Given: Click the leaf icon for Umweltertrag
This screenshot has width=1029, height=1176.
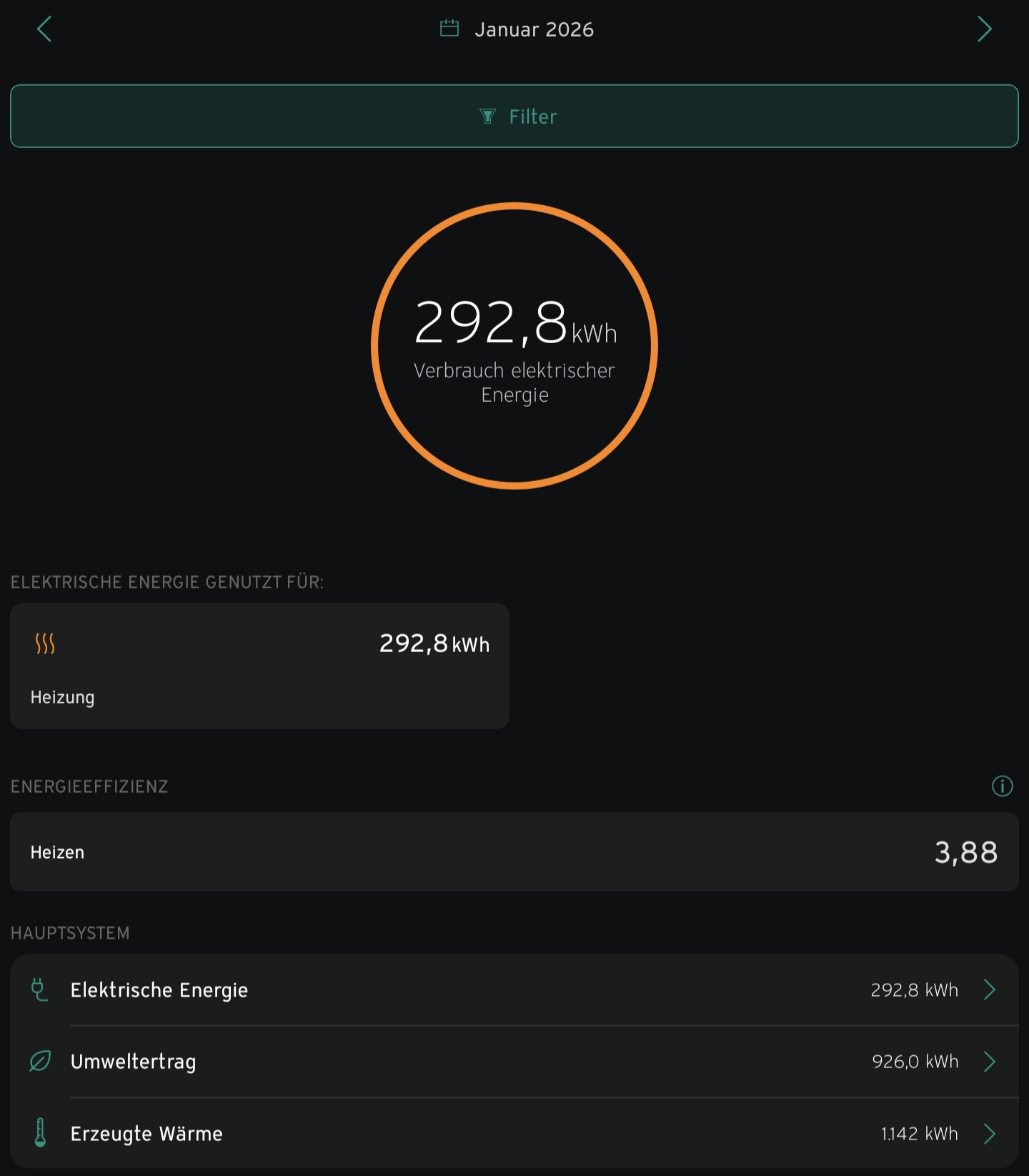Looking at the screenshot, I should pyautogui.click(x=40, y=1062).
